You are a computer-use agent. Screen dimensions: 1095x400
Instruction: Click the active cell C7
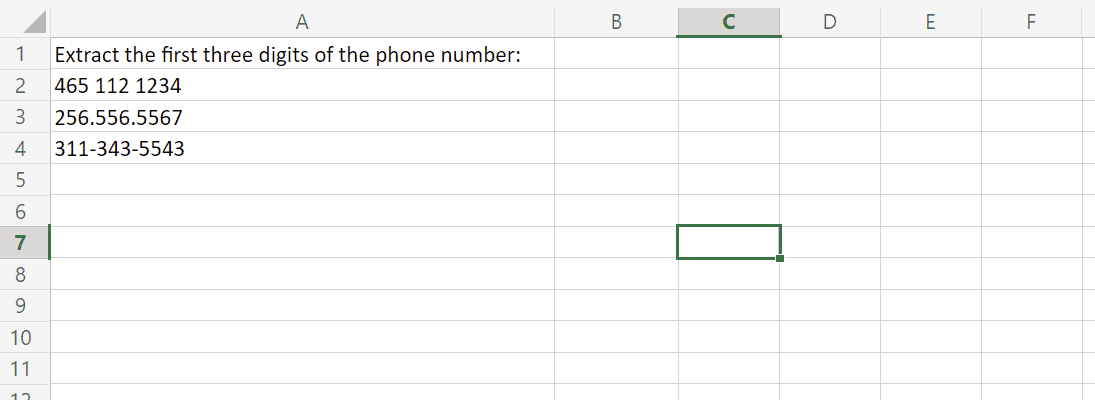728,242
